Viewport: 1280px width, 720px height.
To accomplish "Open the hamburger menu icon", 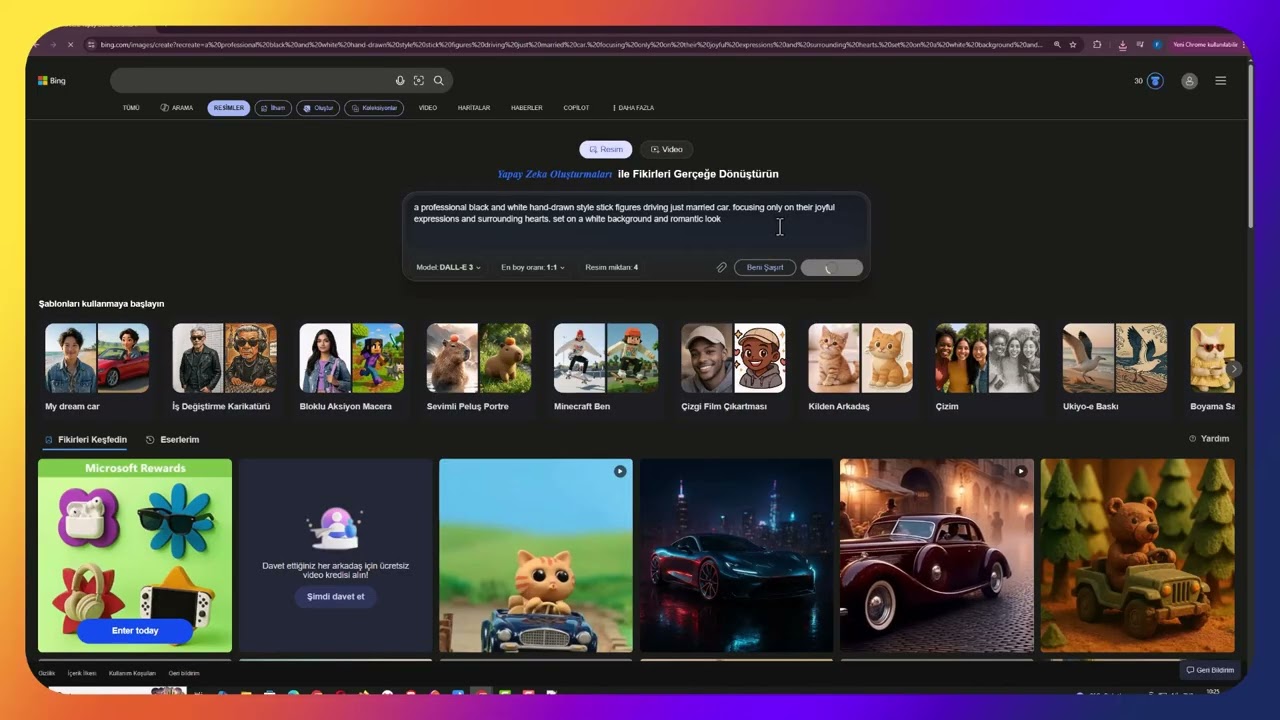I will coord(1220,81).
